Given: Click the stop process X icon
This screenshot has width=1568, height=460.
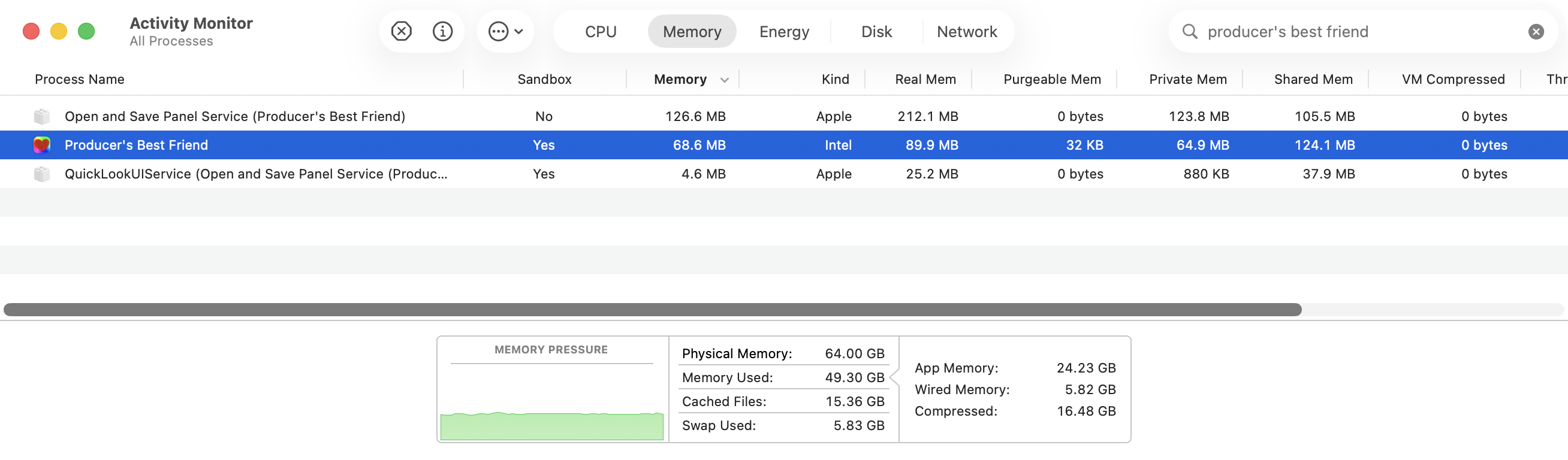Looking at the screenshot, I should point(401,31).
